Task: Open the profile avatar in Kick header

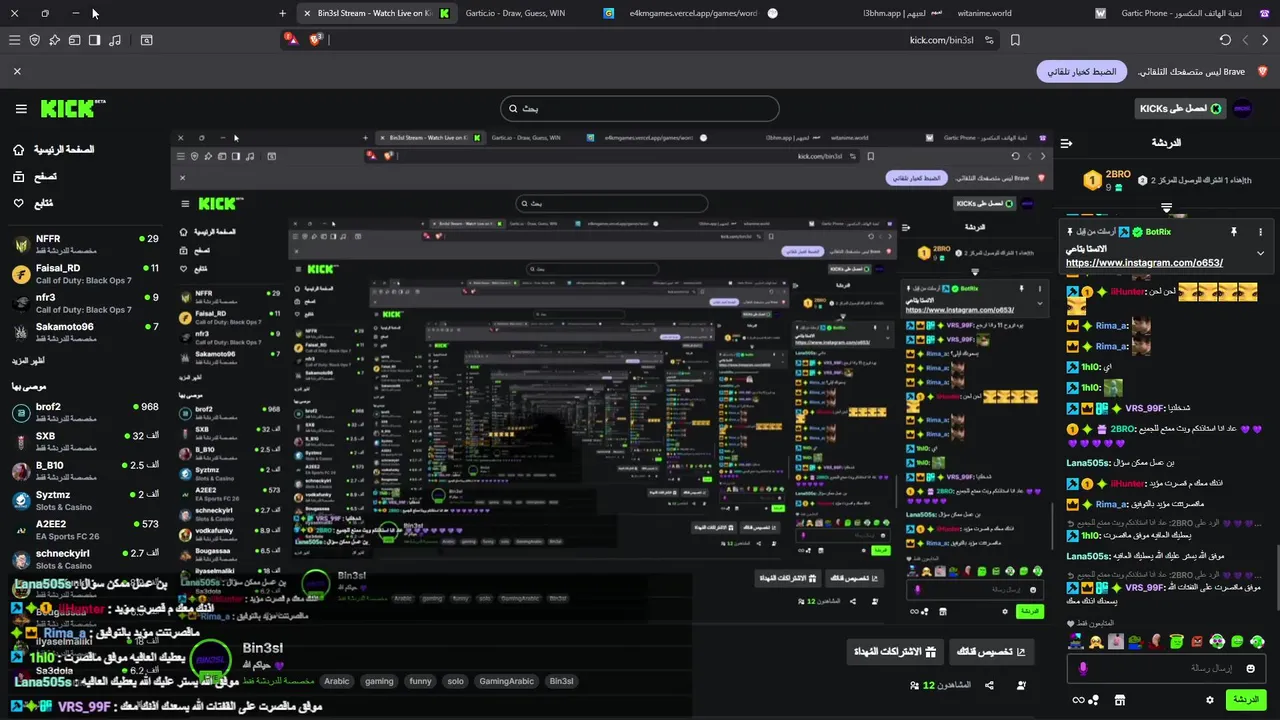Action: [x=1242, y=108]
